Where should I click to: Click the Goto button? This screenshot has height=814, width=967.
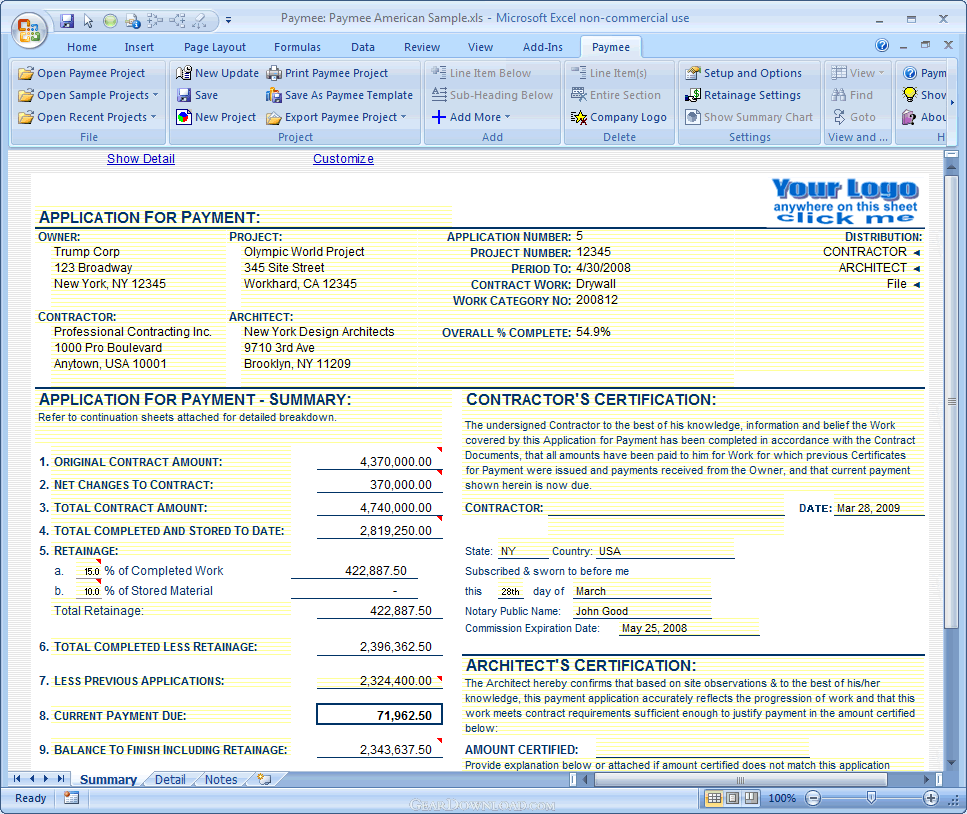click(x=854, y=117)
